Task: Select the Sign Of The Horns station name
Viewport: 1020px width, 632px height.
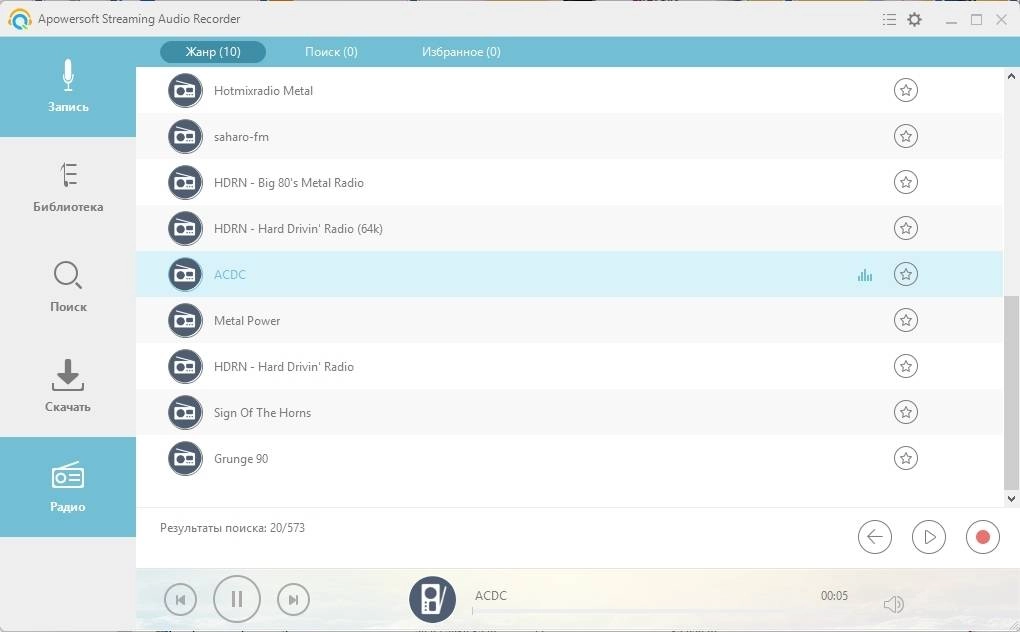Action: (262, 413)
